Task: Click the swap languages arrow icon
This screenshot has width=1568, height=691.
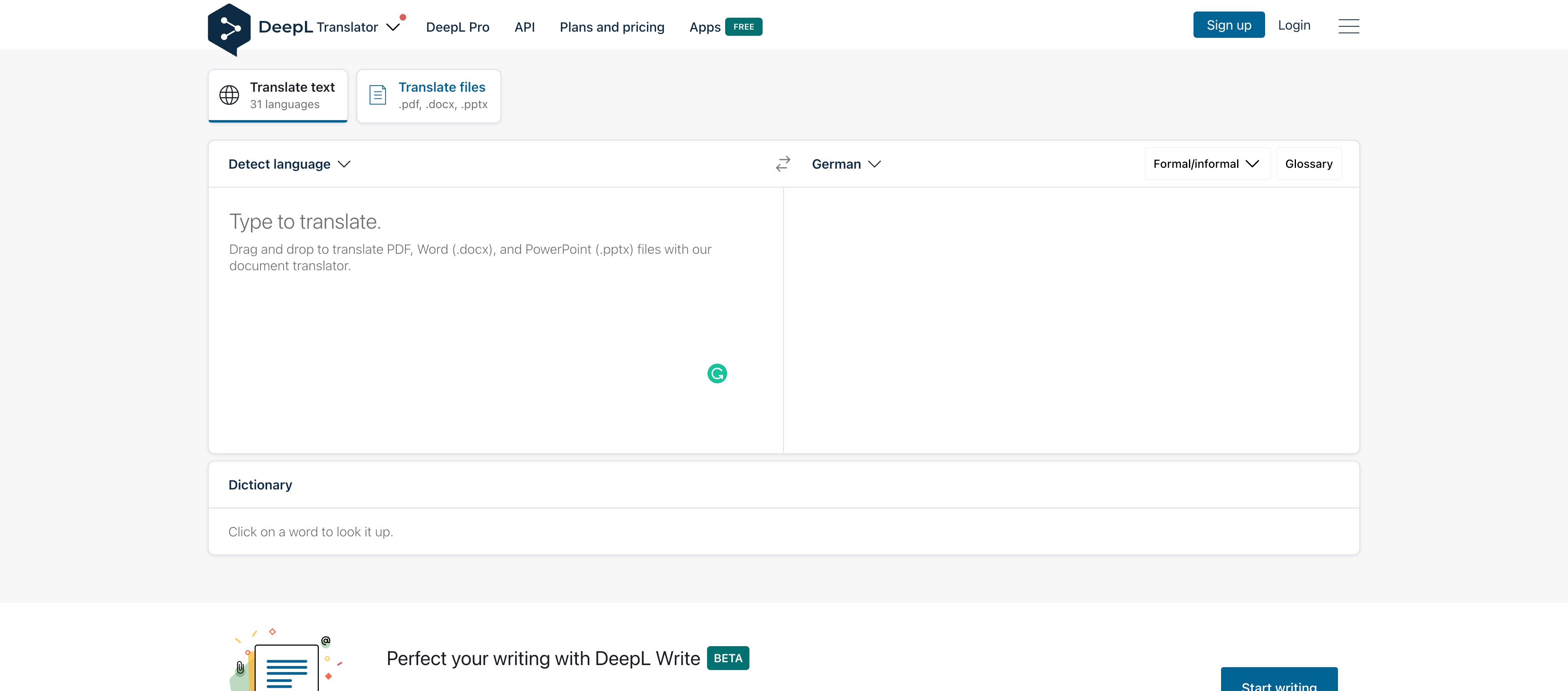Action: (783, 163)
